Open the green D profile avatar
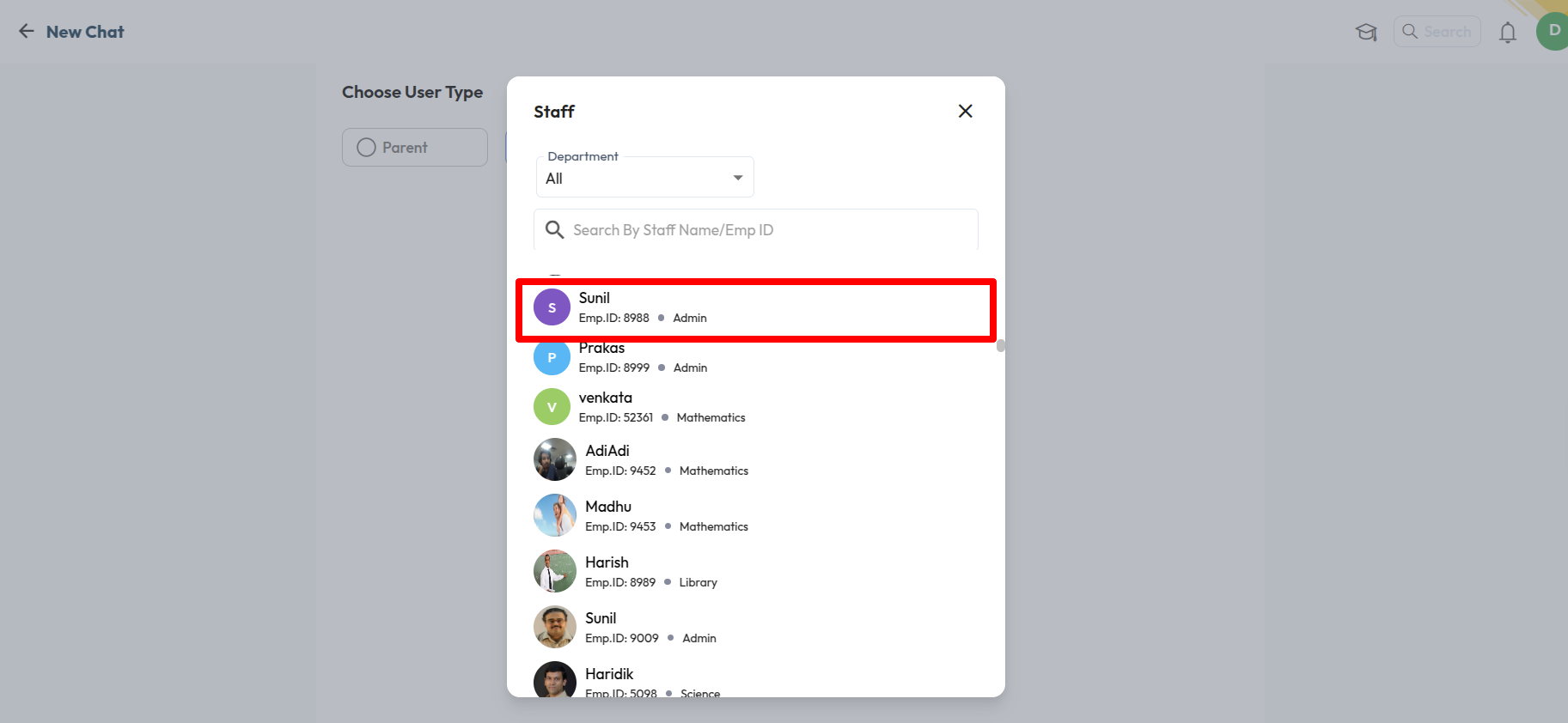 [1553, 31]
